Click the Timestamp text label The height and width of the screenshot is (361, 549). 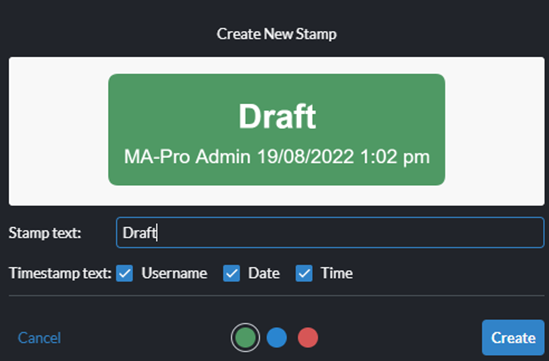click(60, 273)
